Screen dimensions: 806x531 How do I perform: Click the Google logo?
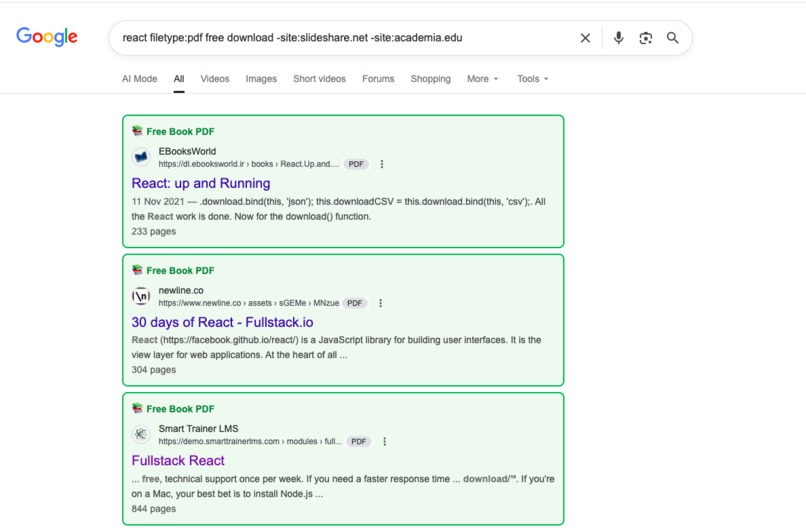(x=47, y=36)
